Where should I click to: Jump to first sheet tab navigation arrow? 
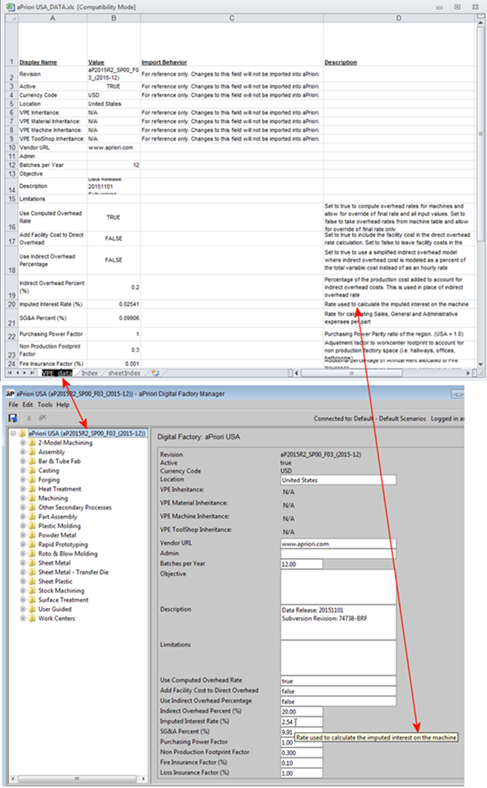click(10, 373)
